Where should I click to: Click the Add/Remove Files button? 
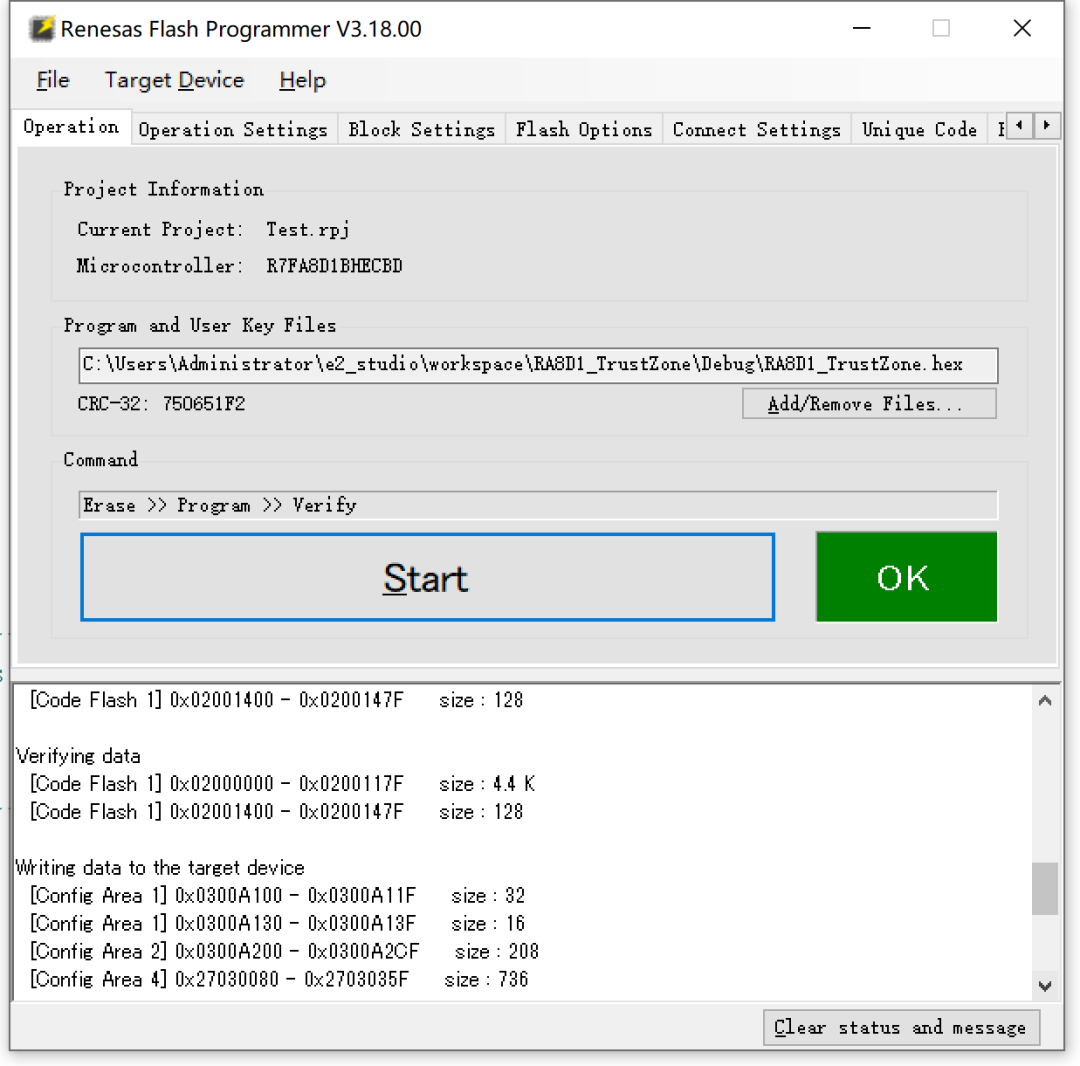point(869,404)
